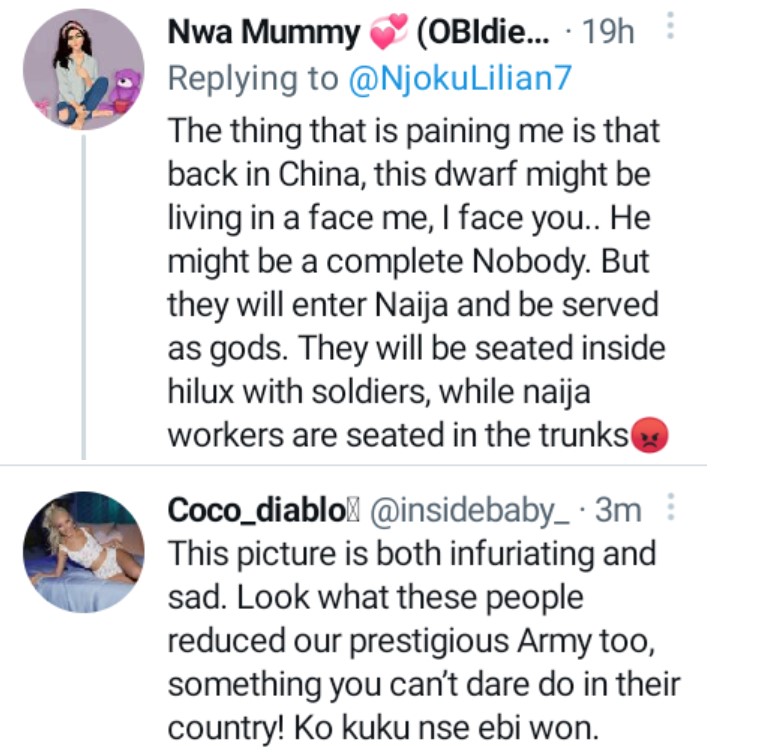The height and width of the screenshot is (756, 769).
Task: Click the Nwa Mummy display name
Action: [x=264, y=33]
